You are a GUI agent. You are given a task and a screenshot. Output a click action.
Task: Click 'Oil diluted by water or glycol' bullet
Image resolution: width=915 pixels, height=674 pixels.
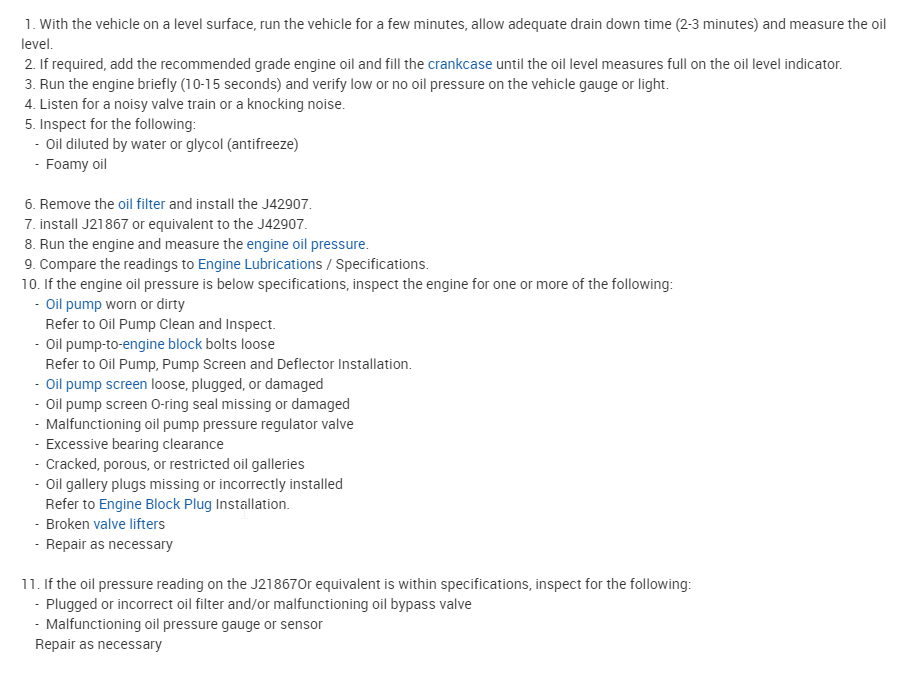point(172,144)
